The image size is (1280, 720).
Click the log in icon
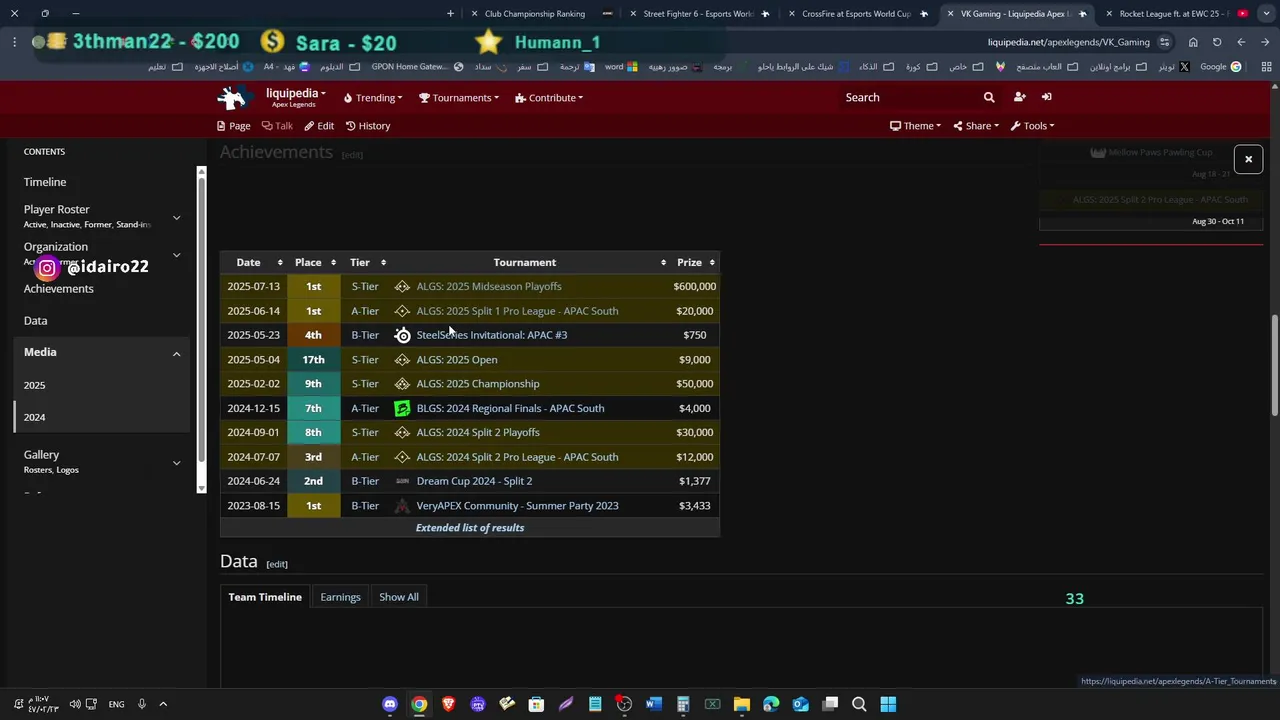pyautogui.click(x=1046, y=97)
